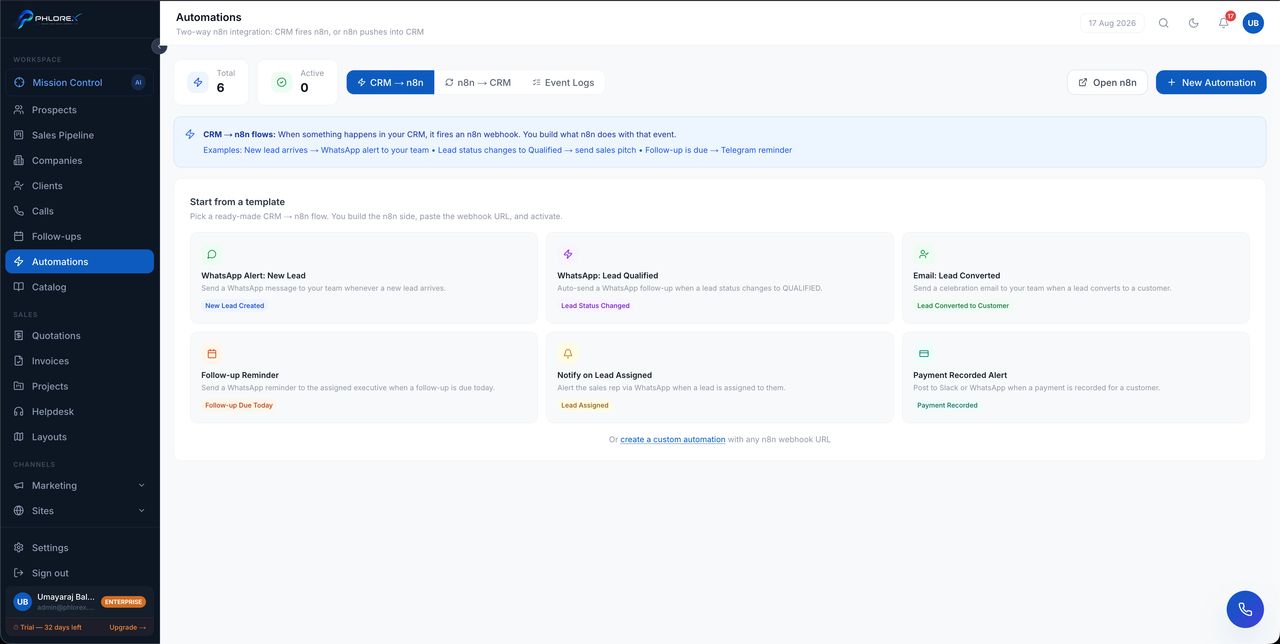Click the New Lead Created tag
Viewport: 1280px width, 644px height.
coord(235,306)
